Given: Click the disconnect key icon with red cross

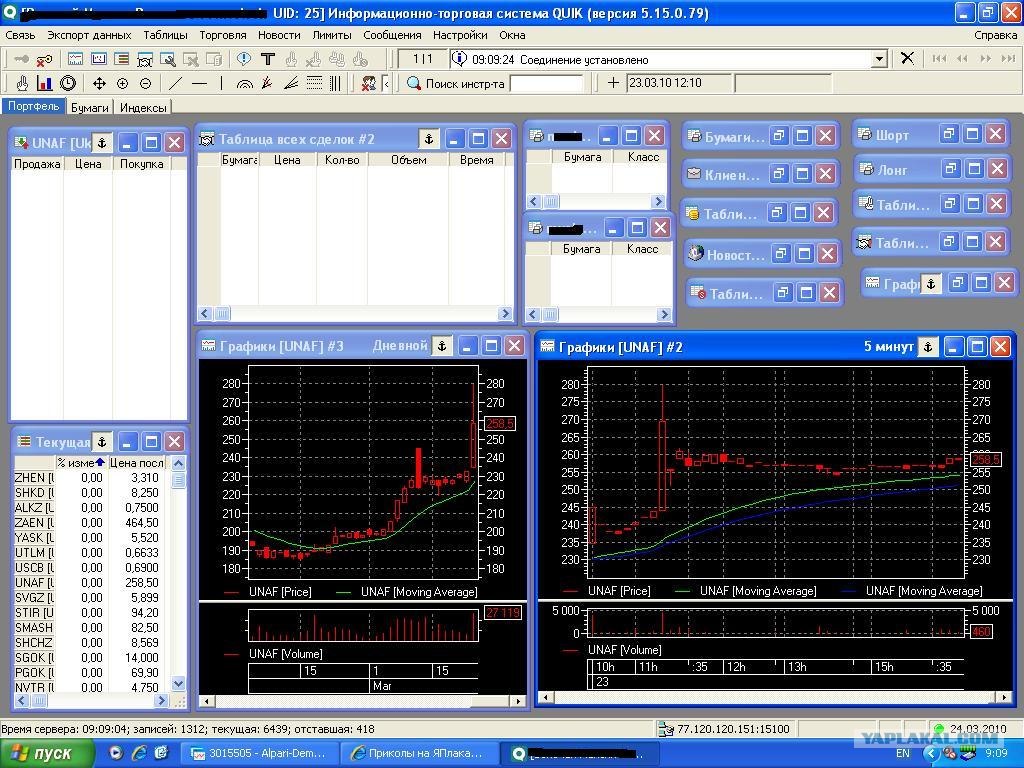Looking at the screenshot, I should (x=44, y=60).
